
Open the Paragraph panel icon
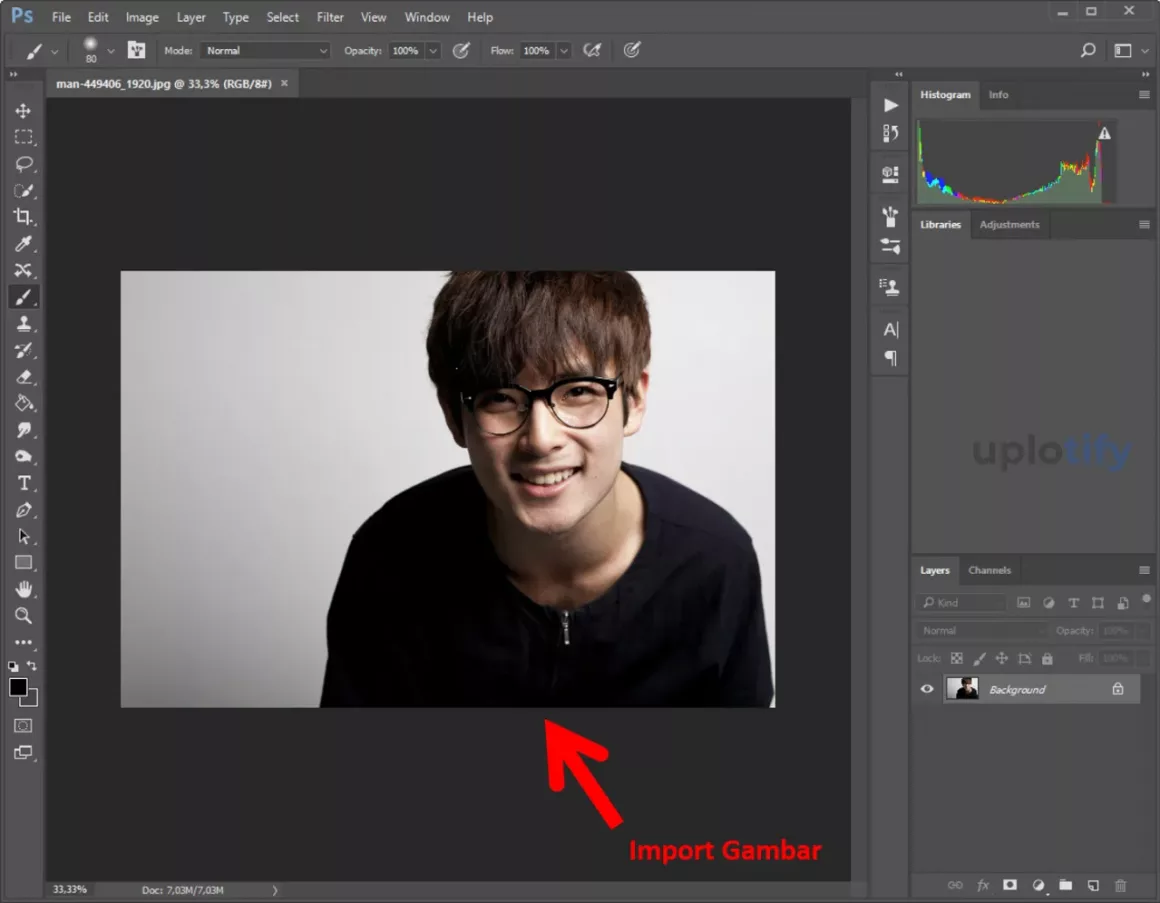891,359
